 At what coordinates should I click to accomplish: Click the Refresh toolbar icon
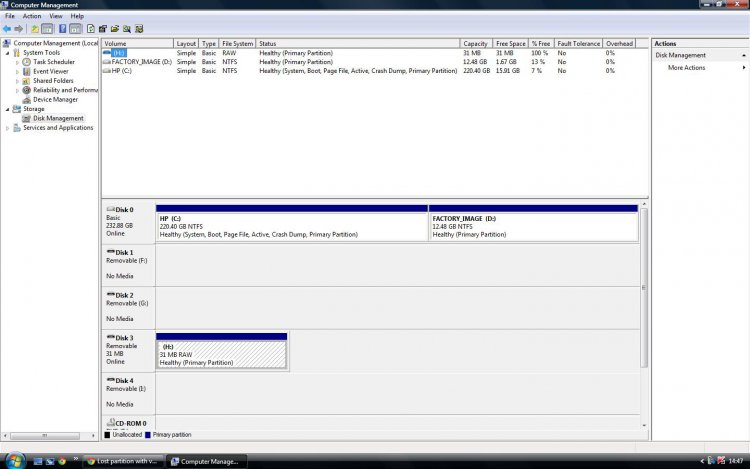(91, 29)
